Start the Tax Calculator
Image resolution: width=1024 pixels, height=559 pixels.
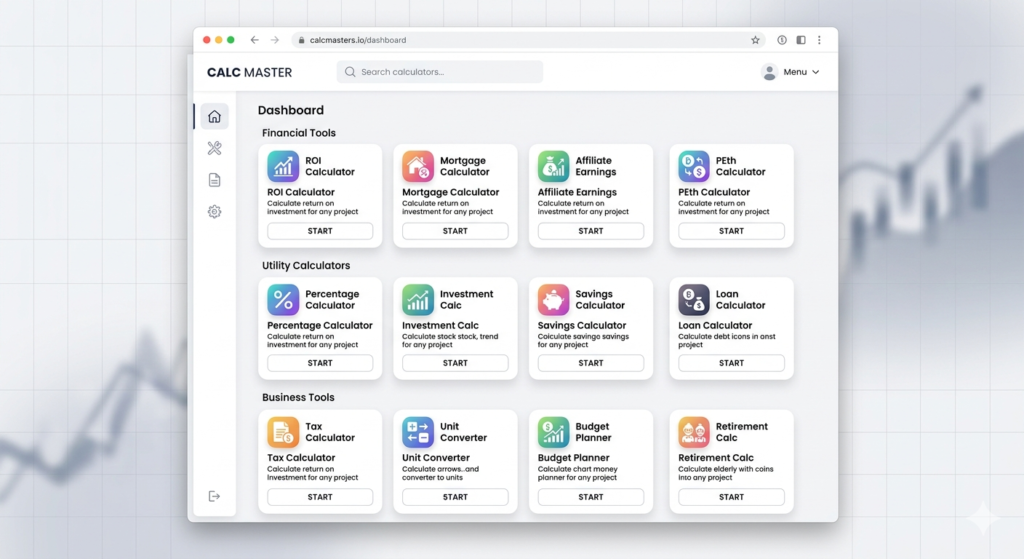(x=320, y=497)
